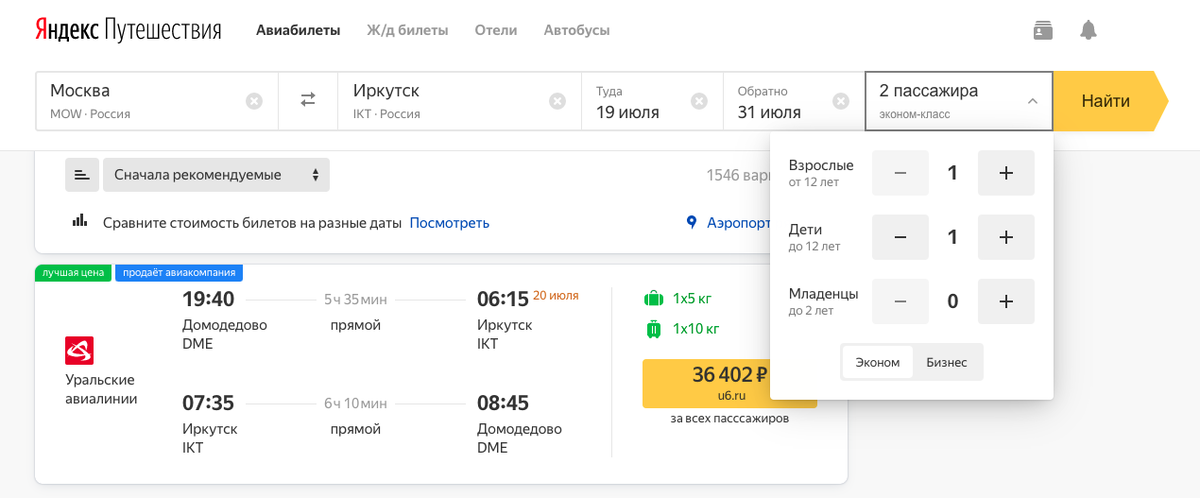Increase the number of Взрослые
Image resolution: width=1200 pixels, height=498 pixels.
coord(1006,173)
